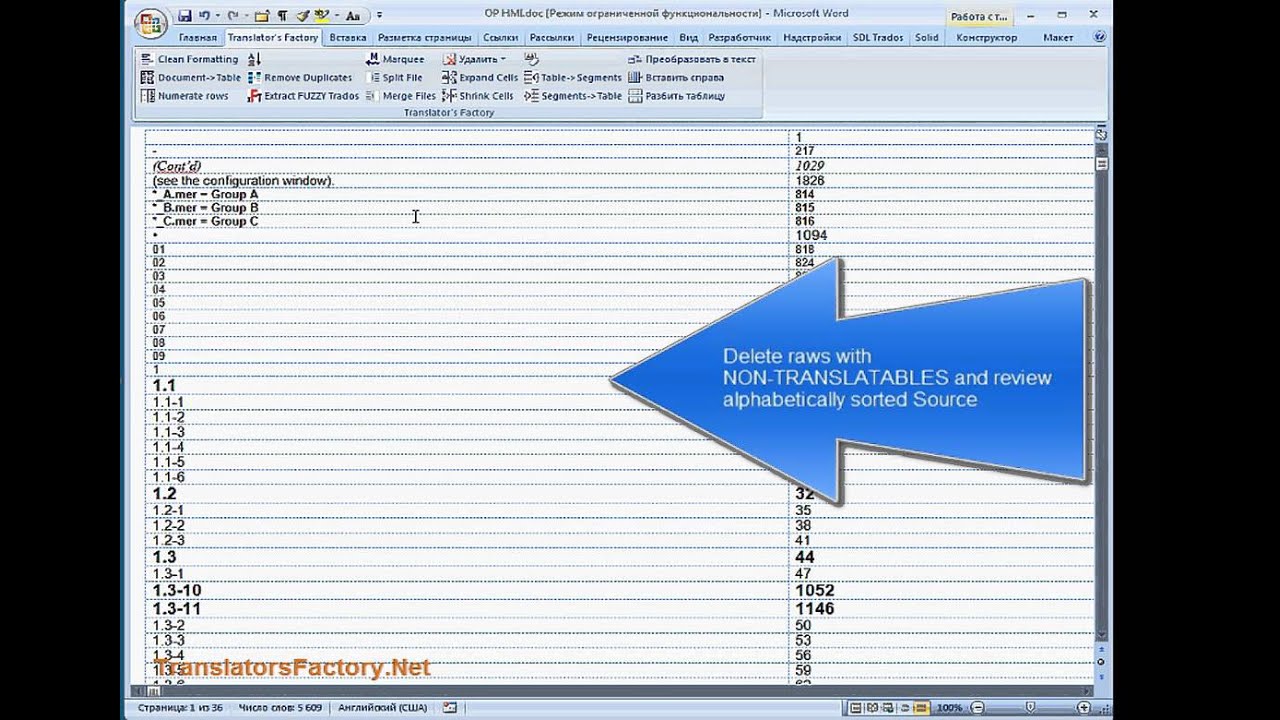
Task: Click the Marquee tool
Action: [x=395, y=59]
